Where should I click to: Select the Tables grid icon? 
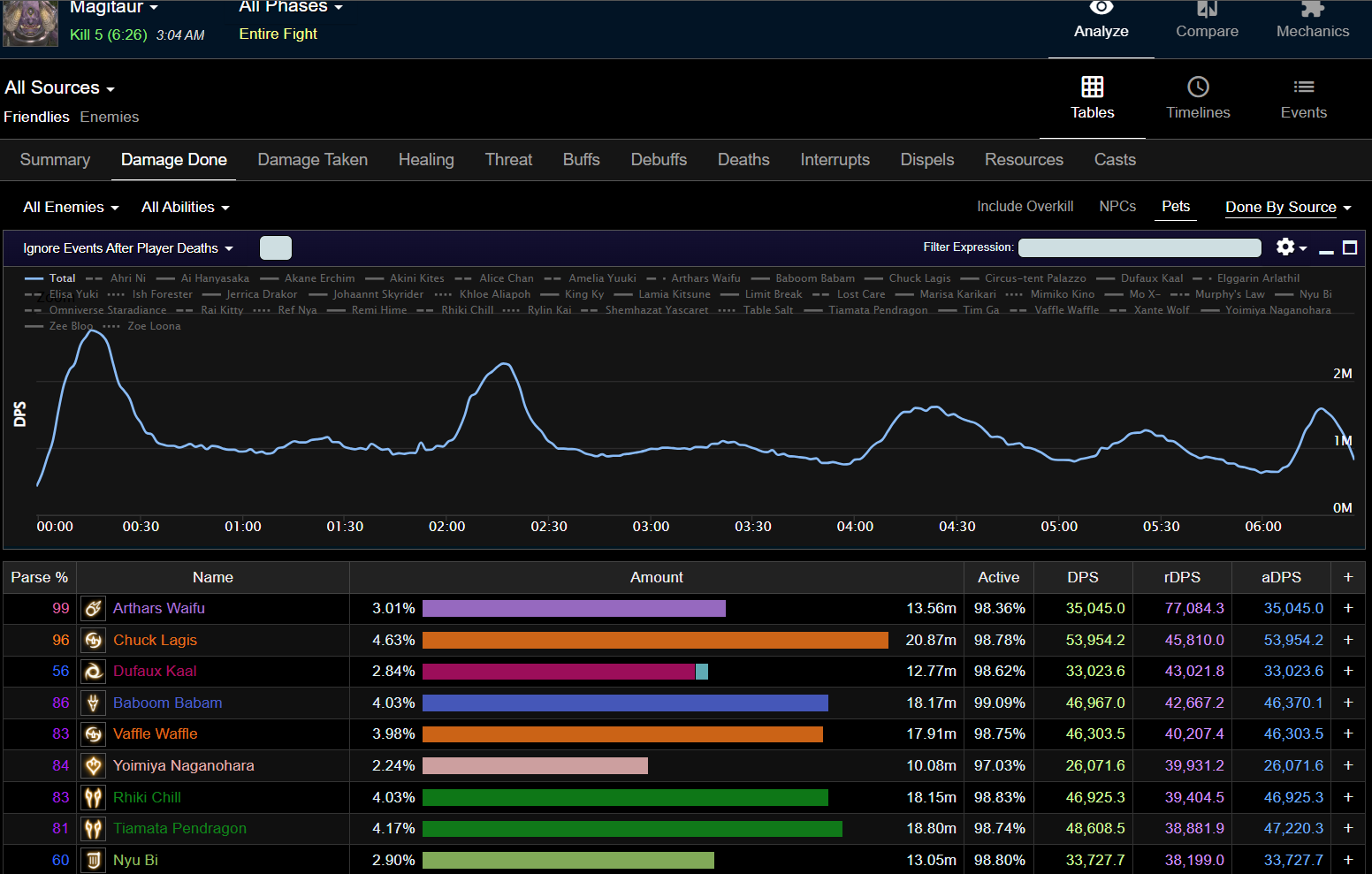point(1093,87)
